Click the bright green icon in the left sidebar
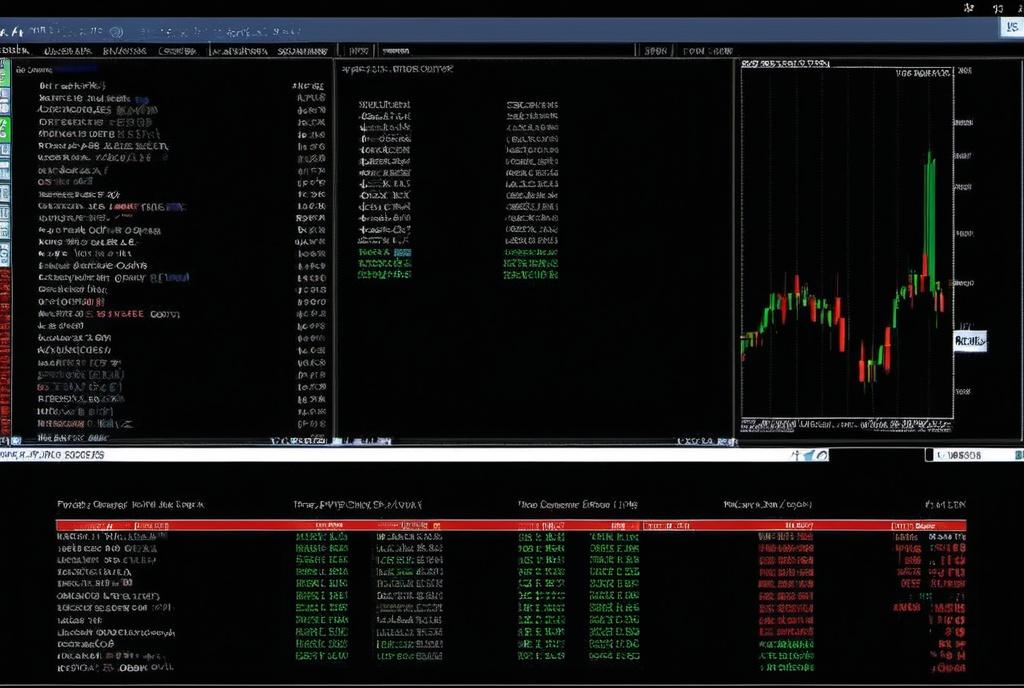The width and height of the screenshot is (1024, 688). point(5,129)
